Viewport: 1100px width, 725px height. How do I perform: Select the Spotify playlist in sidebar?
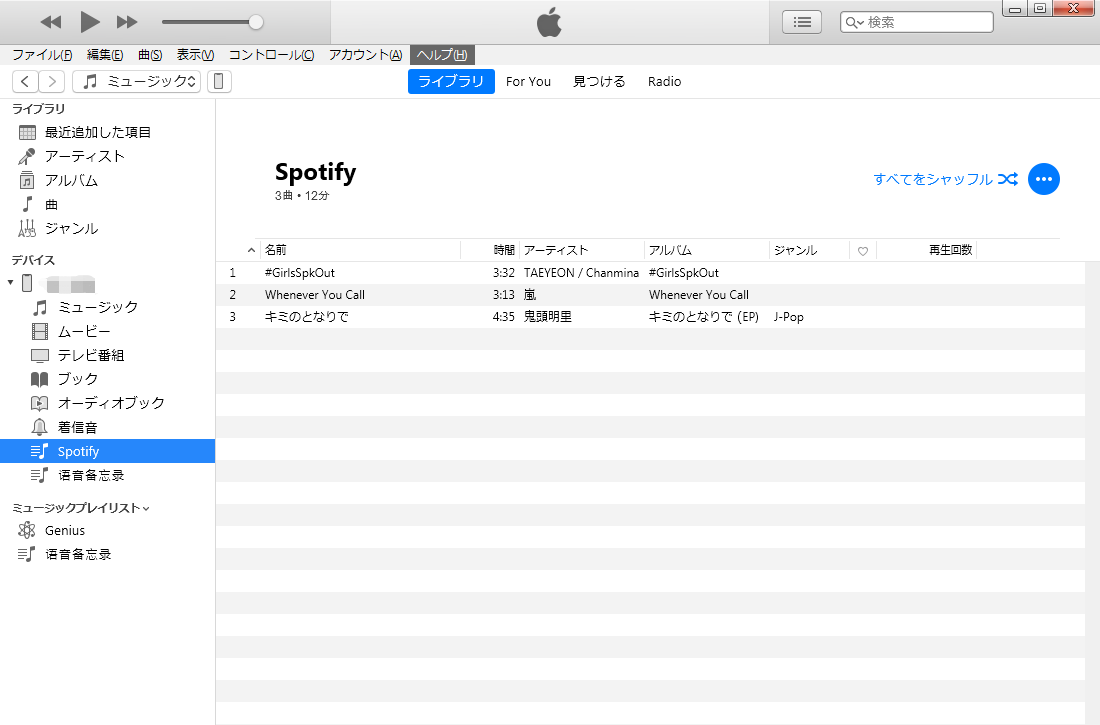tap(107, 451)
